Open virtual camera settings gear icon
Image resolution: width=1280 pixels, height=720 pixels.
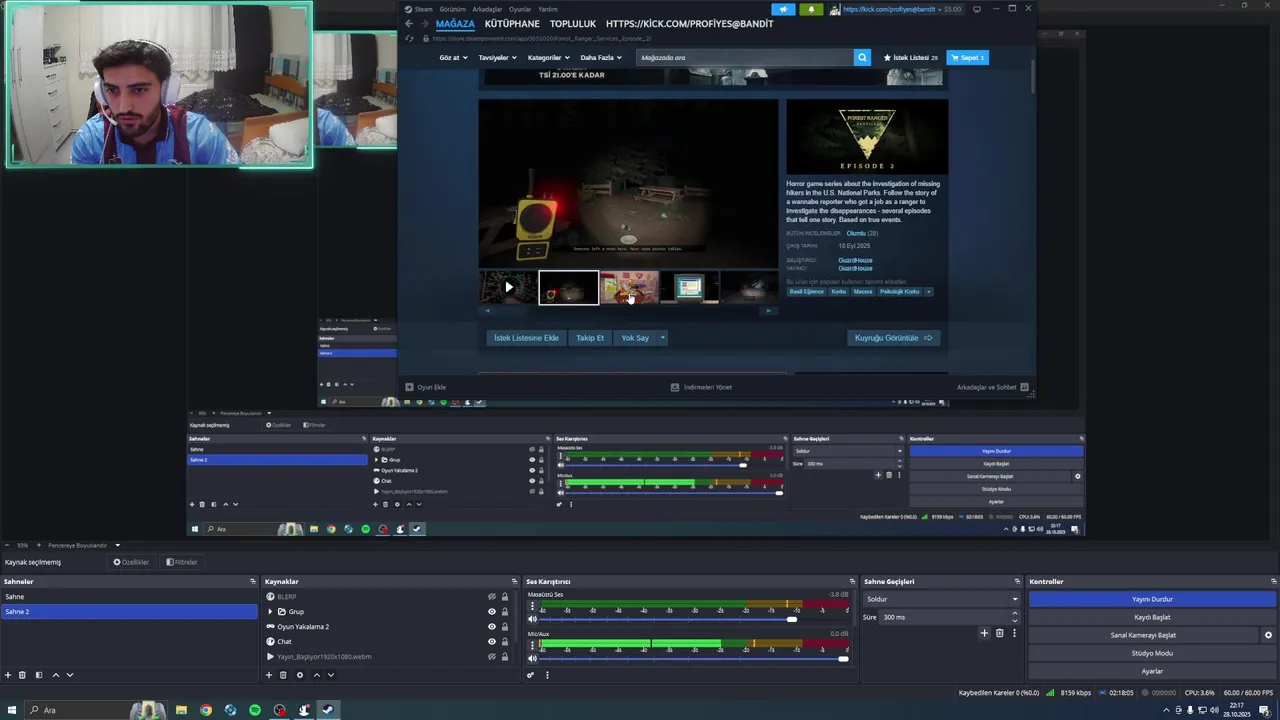[1268, 635]
